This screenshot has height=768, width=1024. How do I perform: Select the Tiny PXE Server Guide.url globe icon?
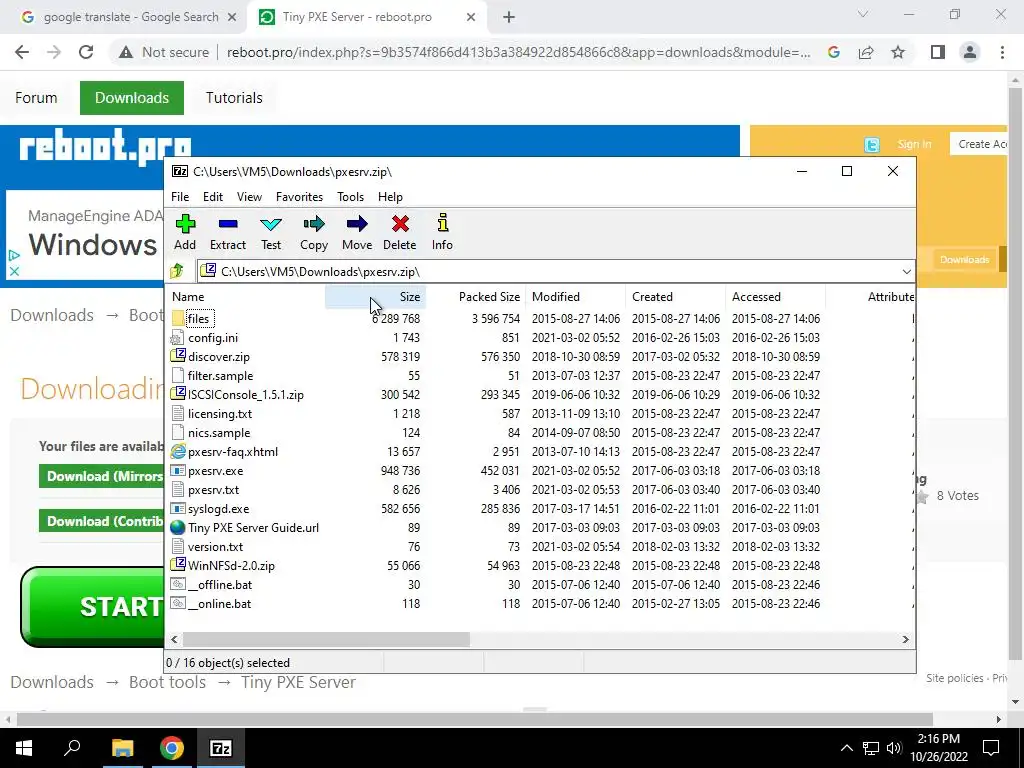(178, 527)
